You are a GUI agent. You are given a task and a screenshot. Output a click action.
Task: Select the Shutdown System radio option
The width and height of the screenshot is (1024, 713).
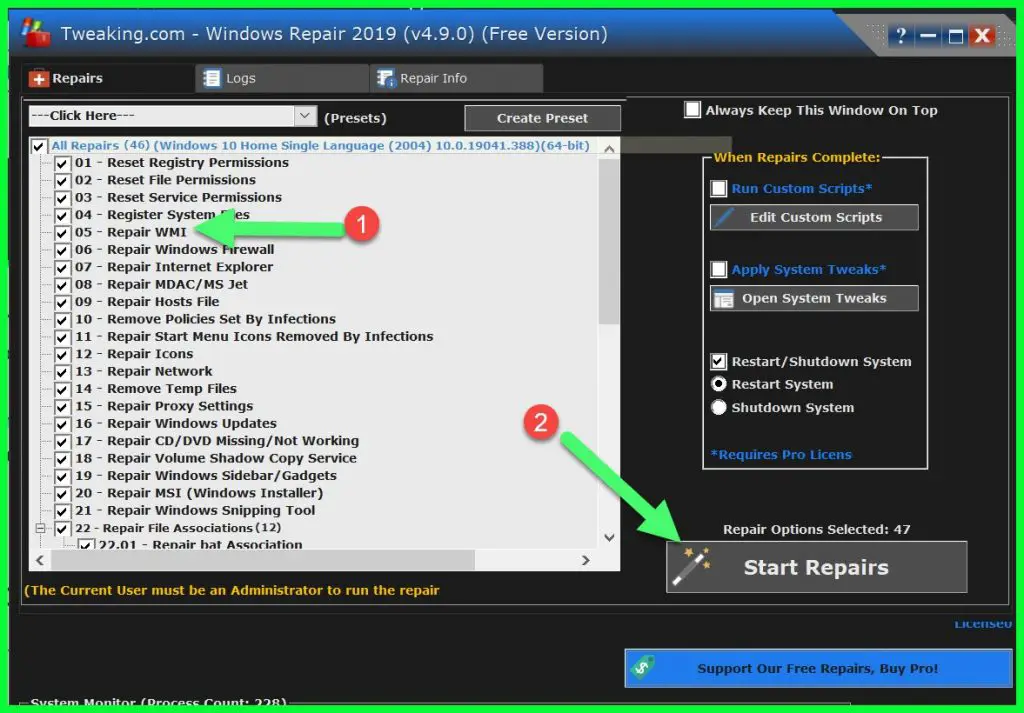[718, 407]
